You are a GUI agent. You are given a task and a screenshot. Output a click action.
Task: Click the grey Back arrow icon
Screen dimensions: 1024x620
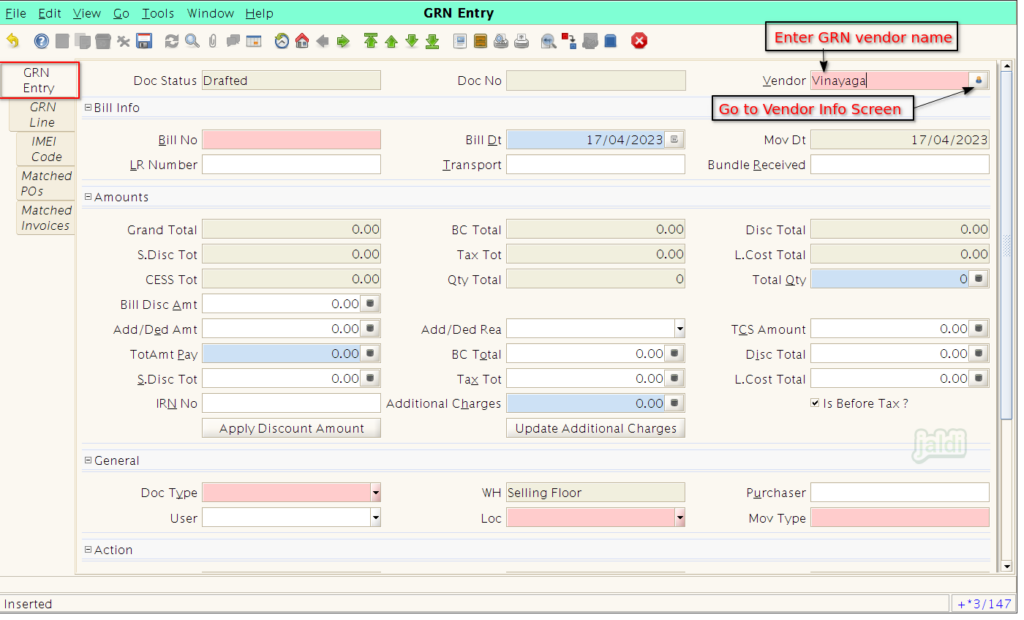pyautogui.click(x=323, y=41)
